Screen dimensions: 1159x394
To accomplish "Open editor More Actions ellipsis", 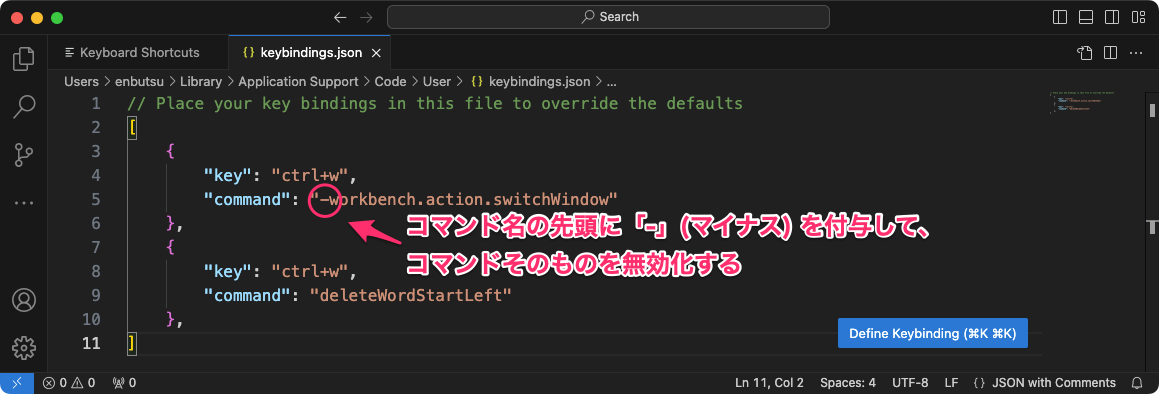I will 1135,52.
